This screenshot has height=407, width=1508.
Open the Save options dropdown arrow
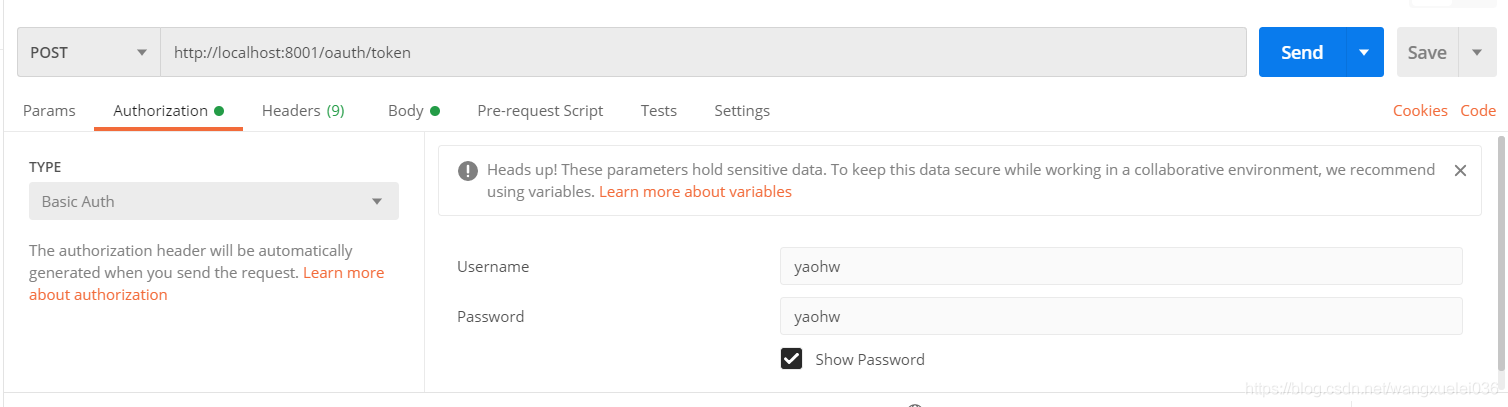(1477, 53)
